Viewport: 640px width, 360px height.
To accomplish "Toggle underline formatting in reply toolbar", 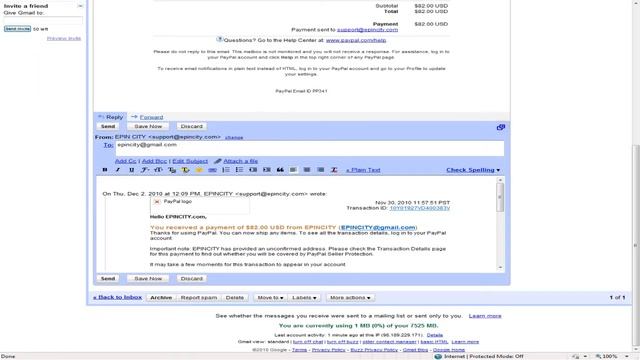I will click(131, 170).
